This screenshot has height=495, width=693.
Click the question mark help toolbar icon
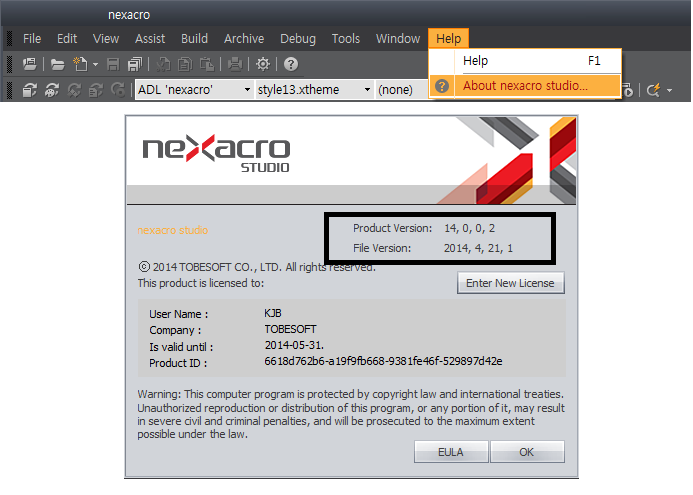pos(290,64)
